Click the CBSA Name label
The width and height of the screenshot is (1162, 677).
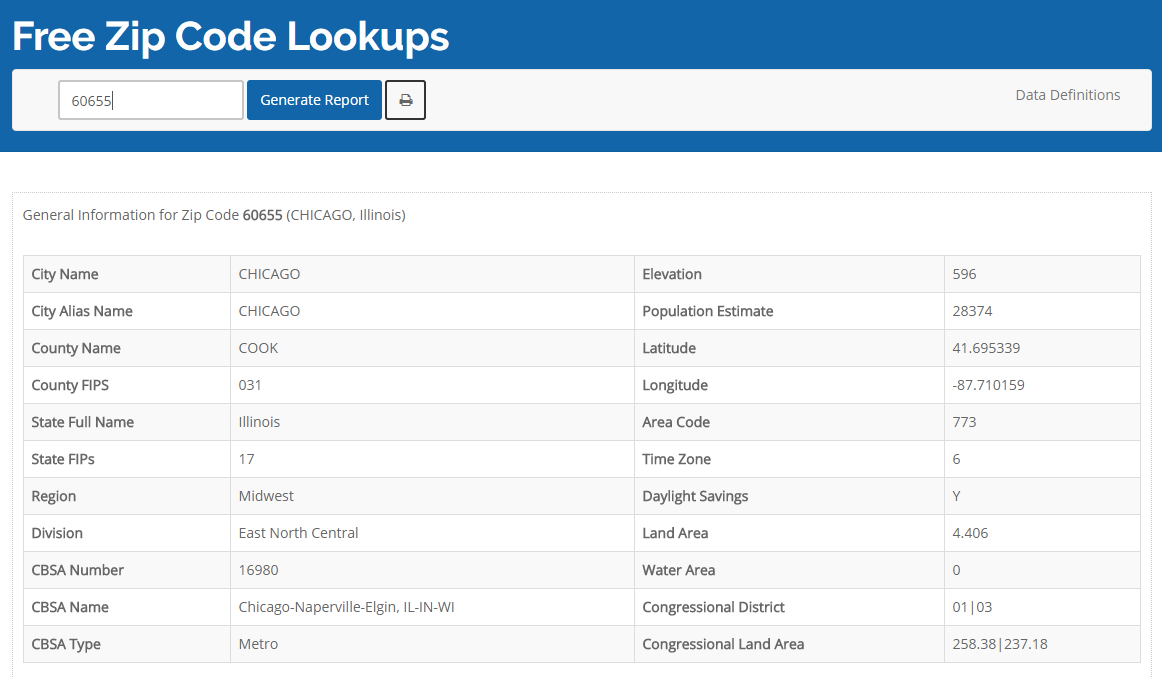(70, 607)
